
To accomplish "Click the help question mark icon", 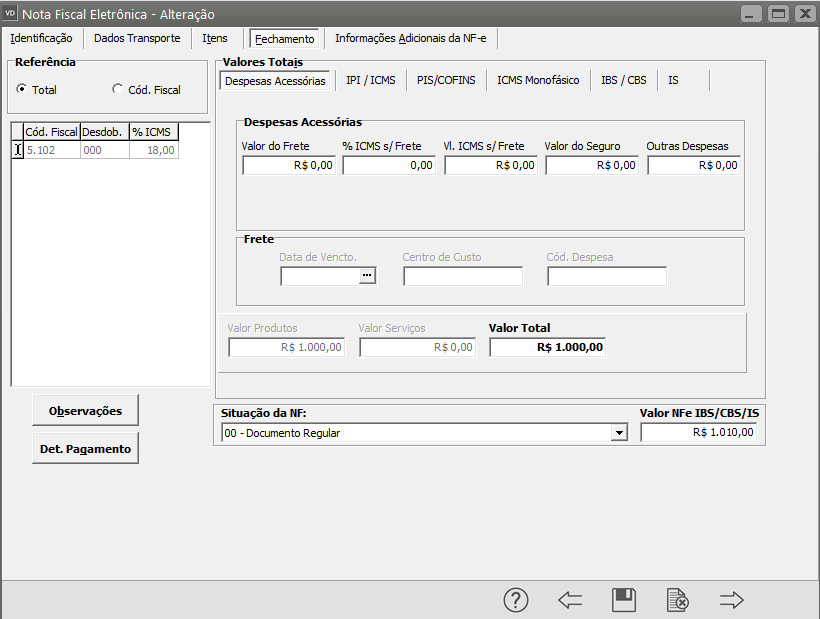I will coord(515,600).
